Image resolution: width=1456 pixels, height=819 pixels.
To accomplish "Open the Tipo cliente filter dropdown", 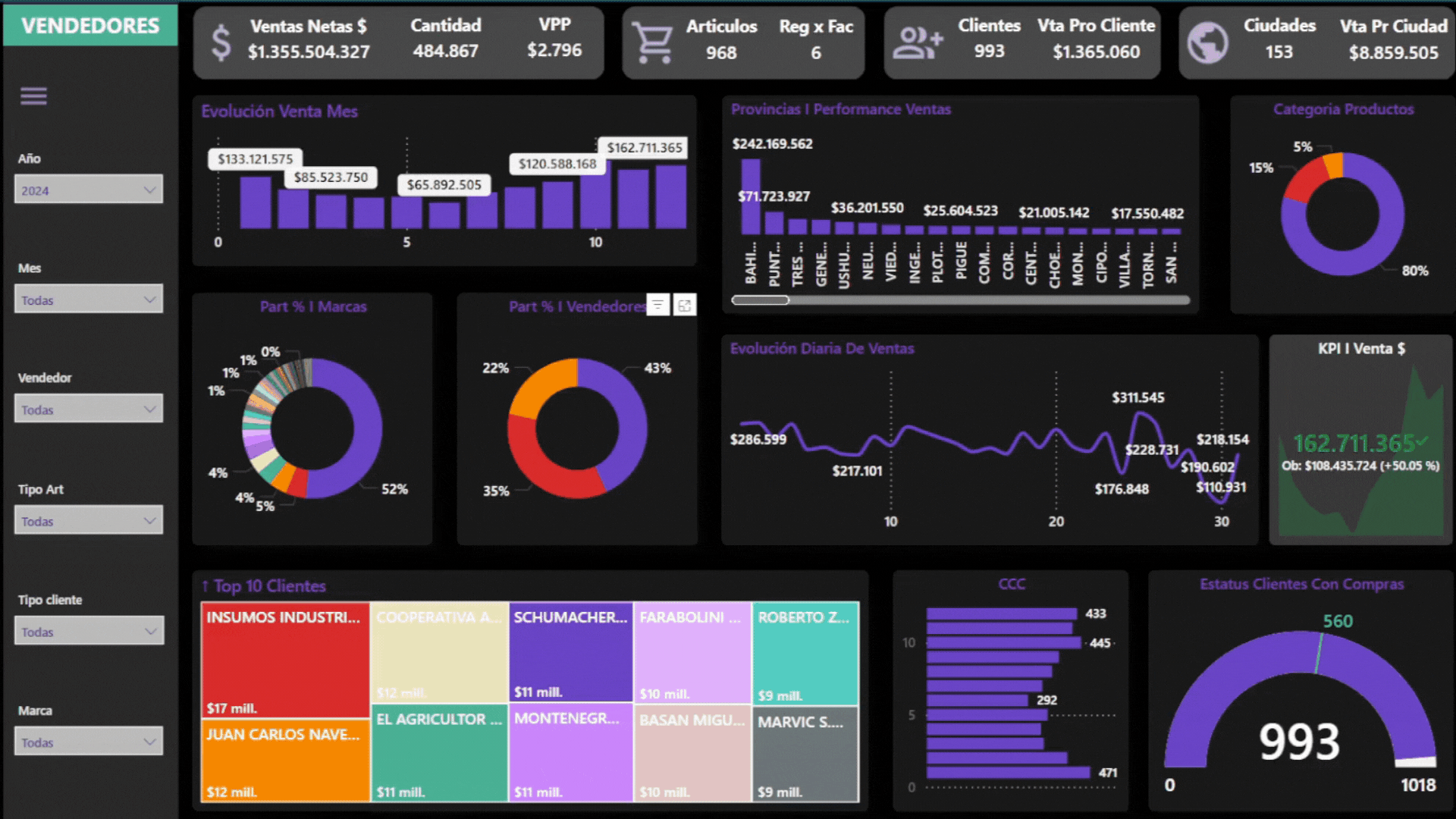I will (88, 631).
